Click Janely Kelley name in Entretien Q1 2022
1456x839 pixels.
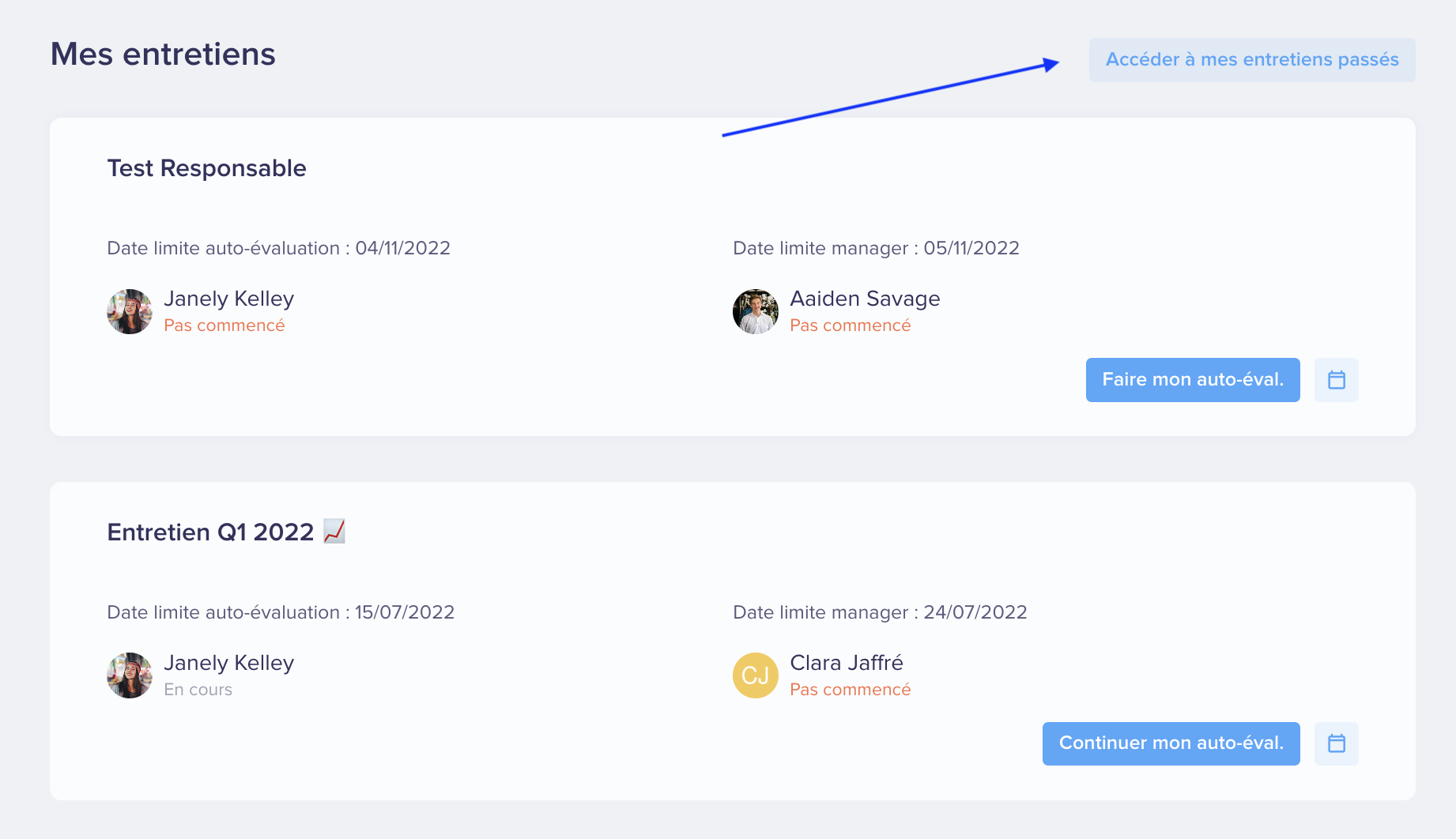229,663
